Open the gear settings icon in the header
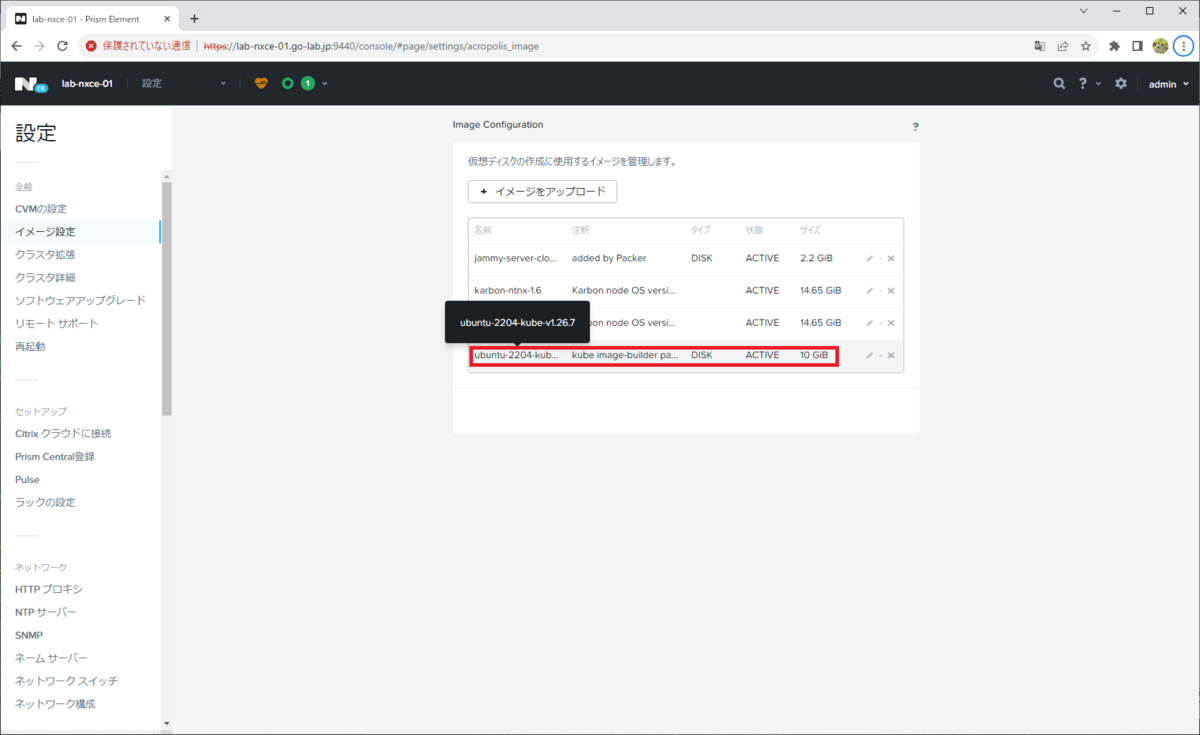 point(1121,84)
